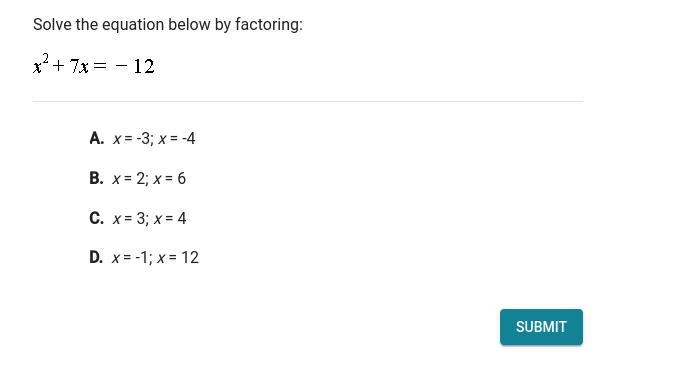Image resolution: width=695 pixels, height=371 pixels.
Task: Click the bold letter B label
Action: [96, 178]
